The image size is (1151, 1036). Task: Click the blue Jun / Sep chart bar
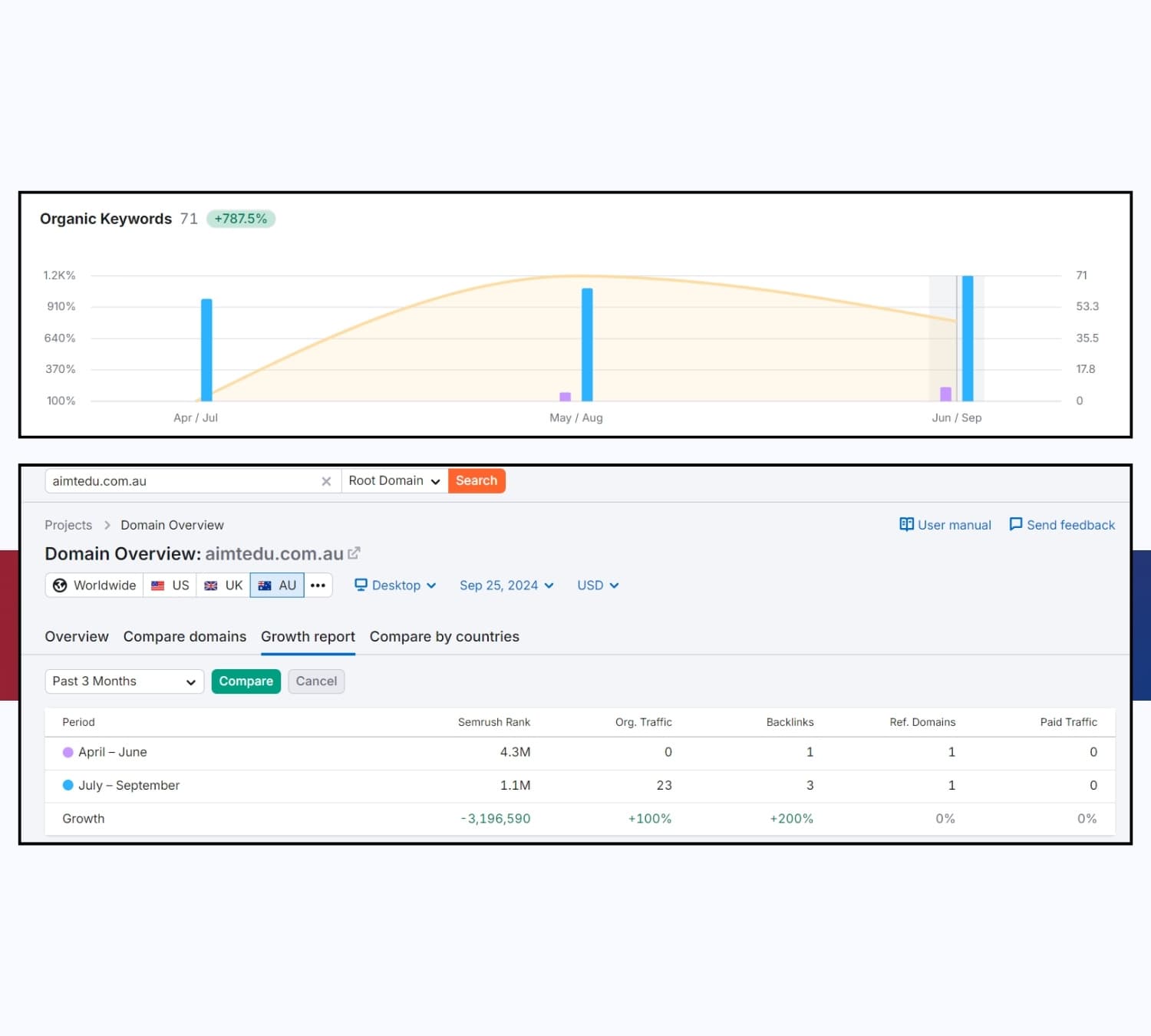(968, 338)
